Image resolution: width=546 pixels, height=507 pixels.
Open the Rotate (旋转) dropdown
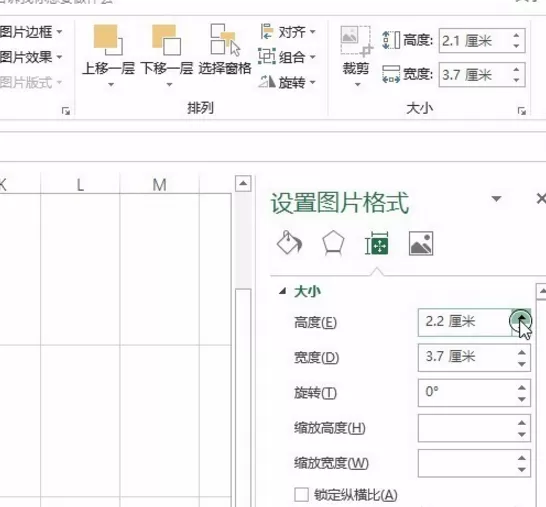(287, 82)
